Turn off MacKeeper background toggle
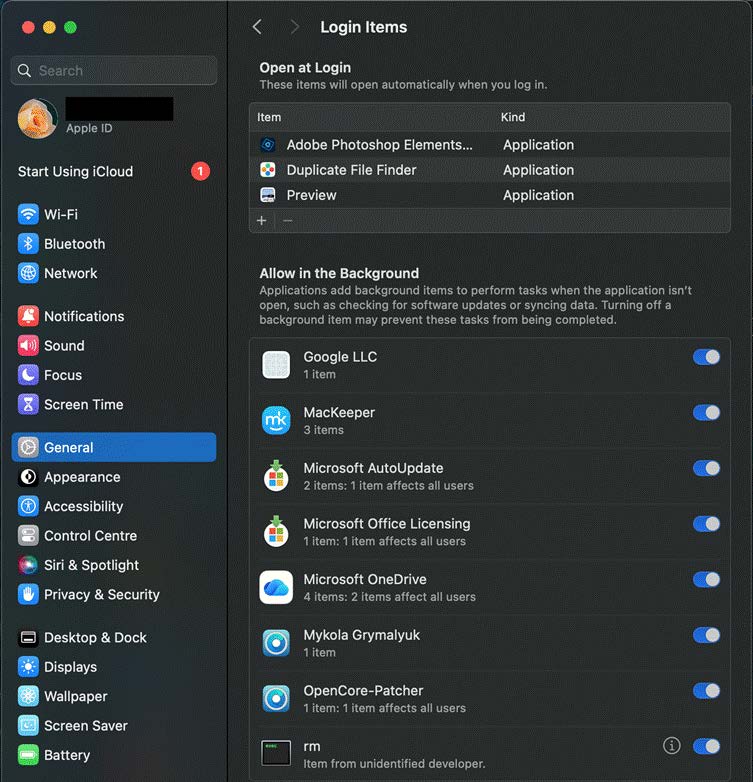The image size is (753, 782). tap(706, 412)
